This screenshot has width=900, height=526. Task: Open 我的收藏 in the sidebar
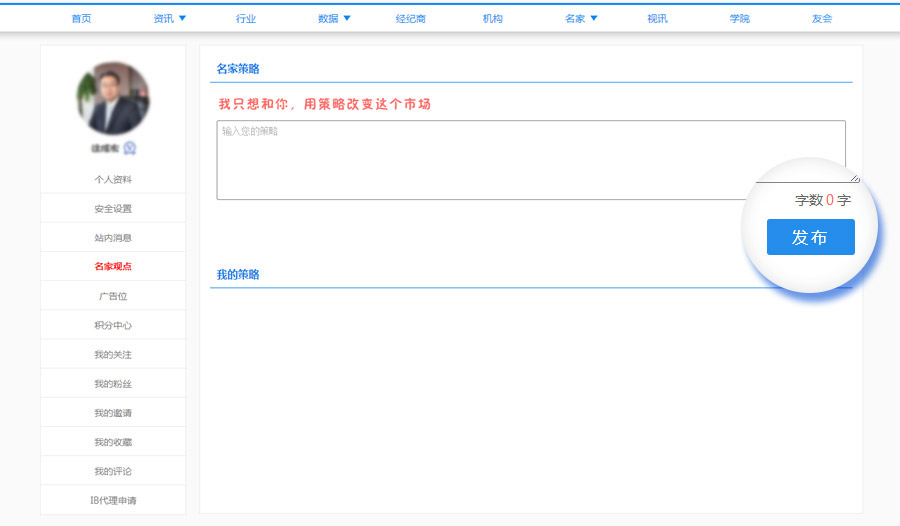coord(113,442)
